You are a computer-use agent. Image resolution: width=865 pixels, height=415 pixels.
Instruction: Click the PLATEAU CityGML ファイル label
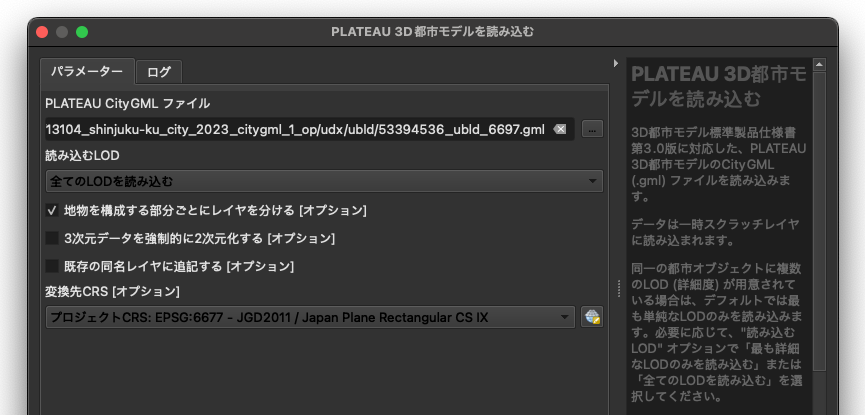[x=127, y=103]
